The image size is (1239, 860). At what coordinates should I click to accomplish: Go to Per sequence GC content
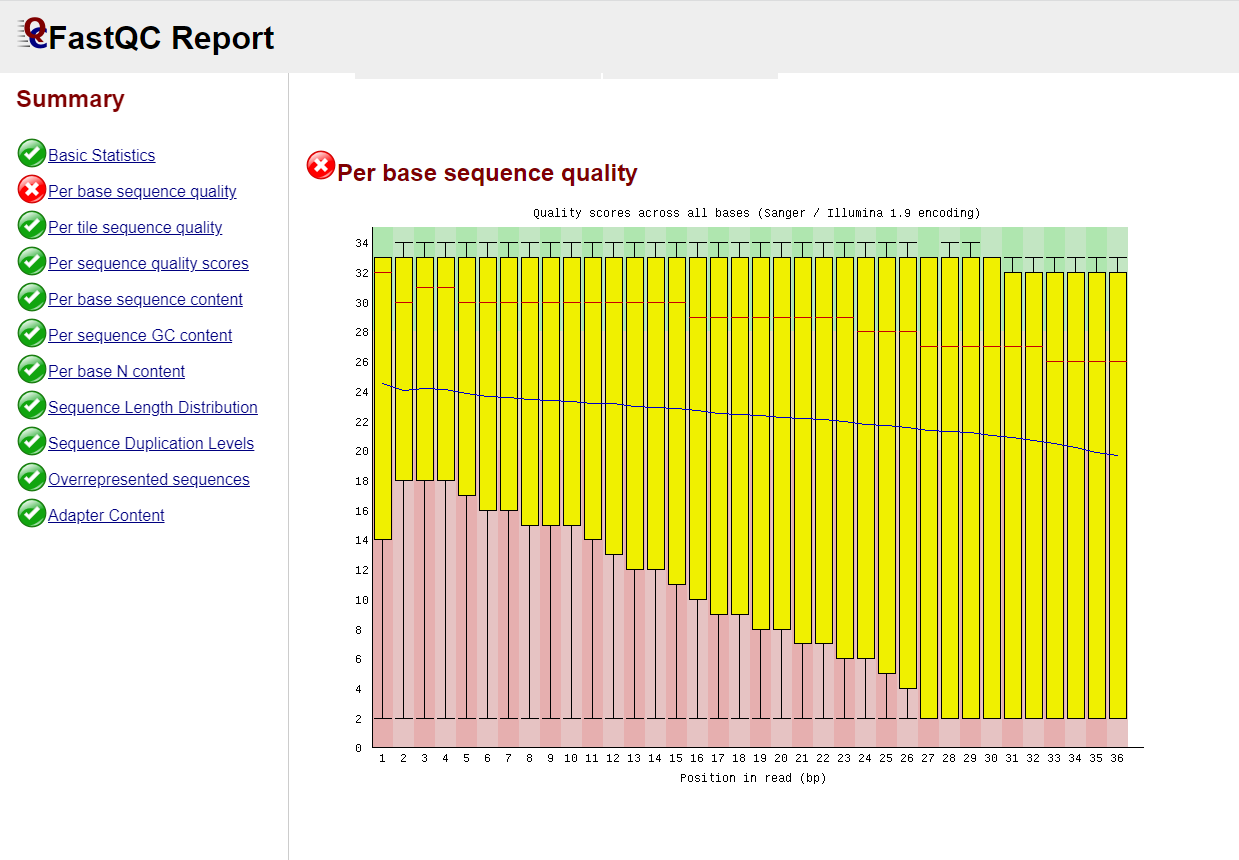tap(140, 336)
